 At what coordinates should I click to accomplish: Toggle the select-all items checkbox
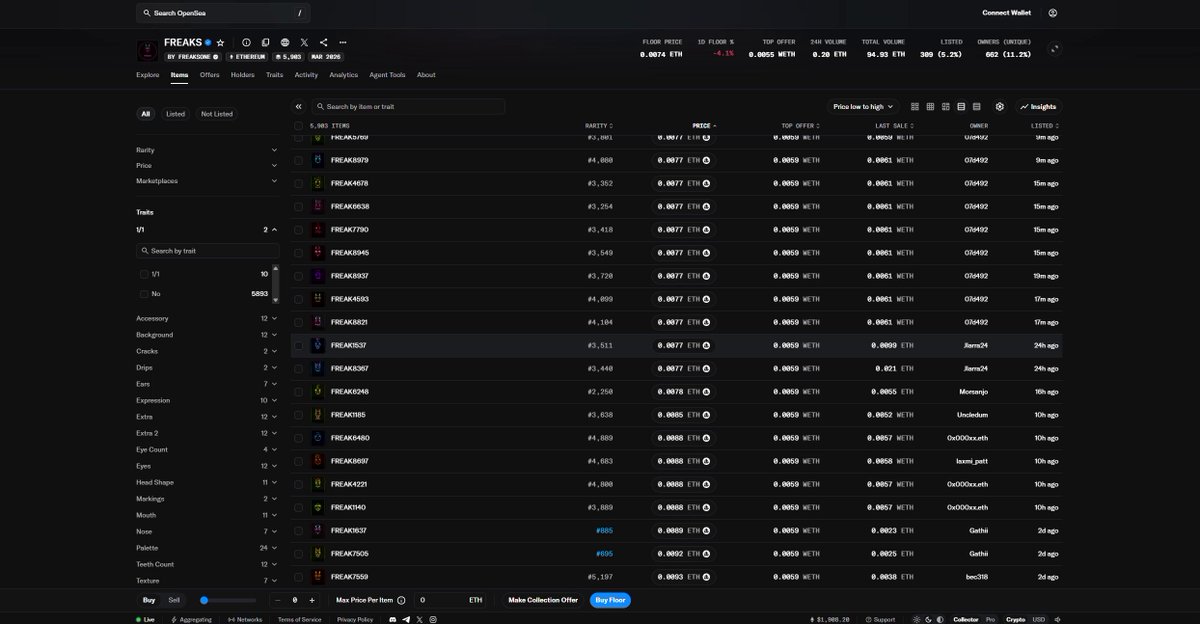click(298, 126)
